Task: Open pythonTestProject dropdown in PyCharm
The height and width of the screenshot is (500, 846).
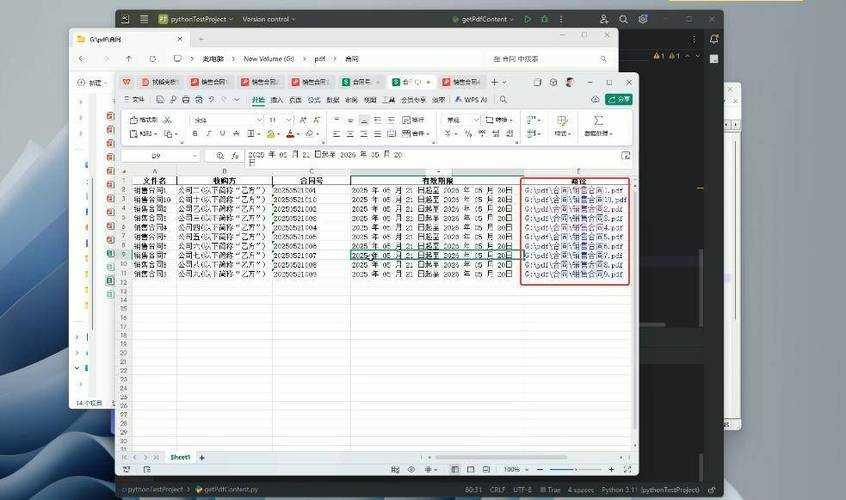Action: pyautogui.click(x=196, y=19)
